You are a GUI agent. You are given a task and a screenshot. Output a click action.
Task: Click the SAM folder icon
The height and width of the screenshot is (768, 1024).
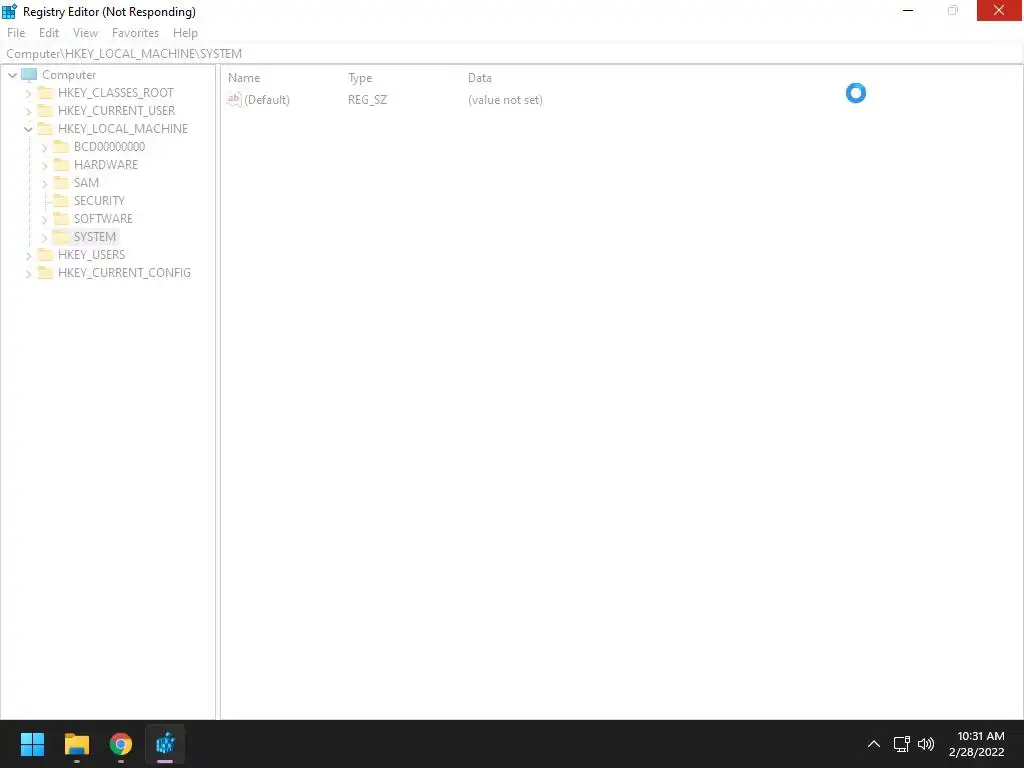coord(61,182)
